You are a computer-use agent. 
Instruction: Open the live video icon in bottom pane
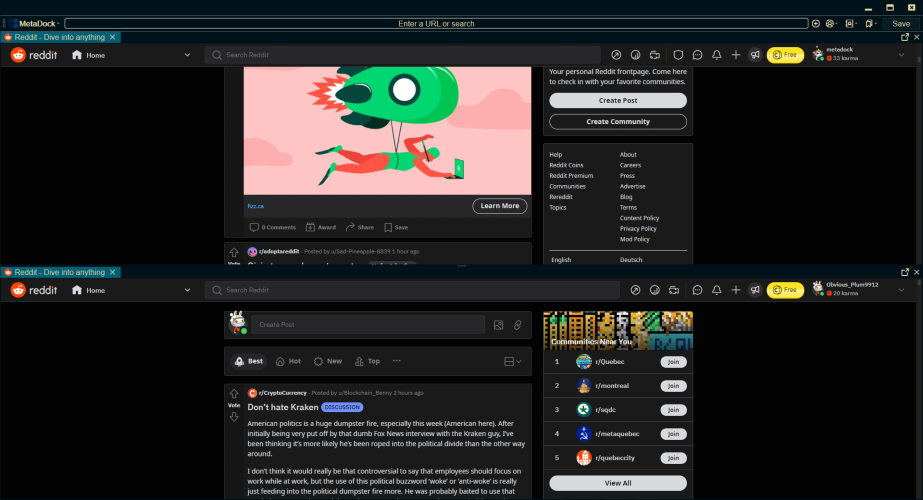[674, 290]
